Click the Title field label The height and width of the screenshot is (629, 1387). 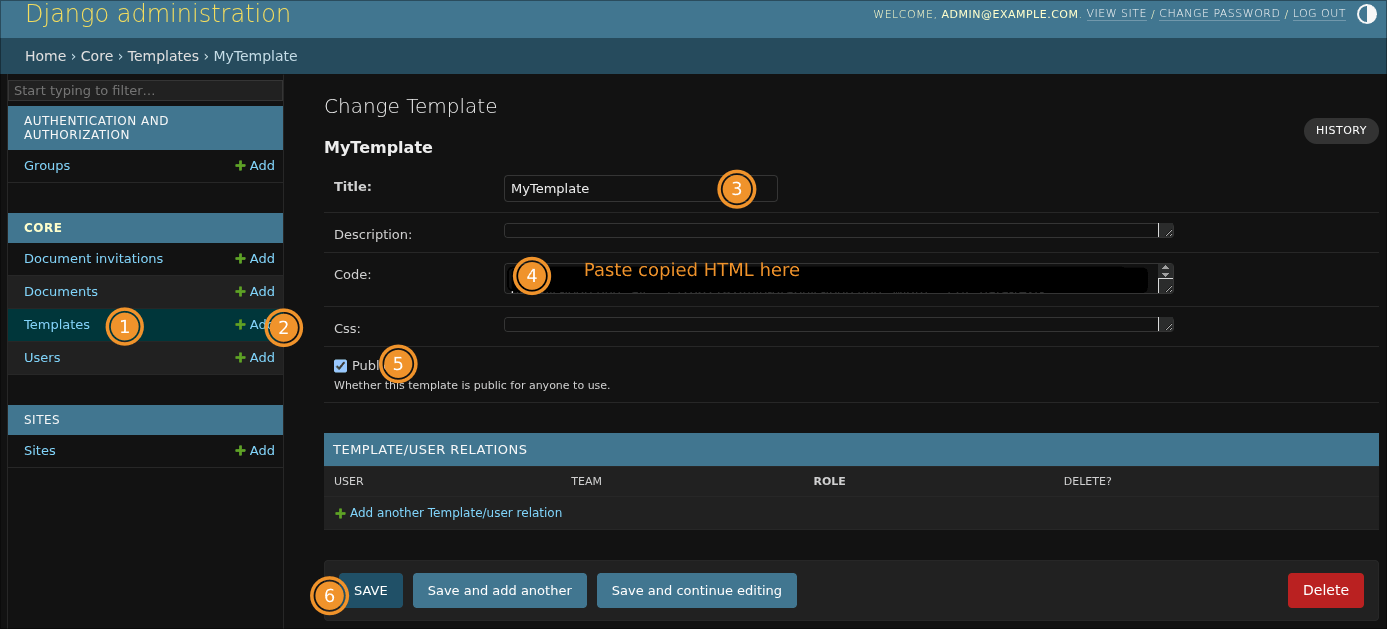(x=353, y=187)
